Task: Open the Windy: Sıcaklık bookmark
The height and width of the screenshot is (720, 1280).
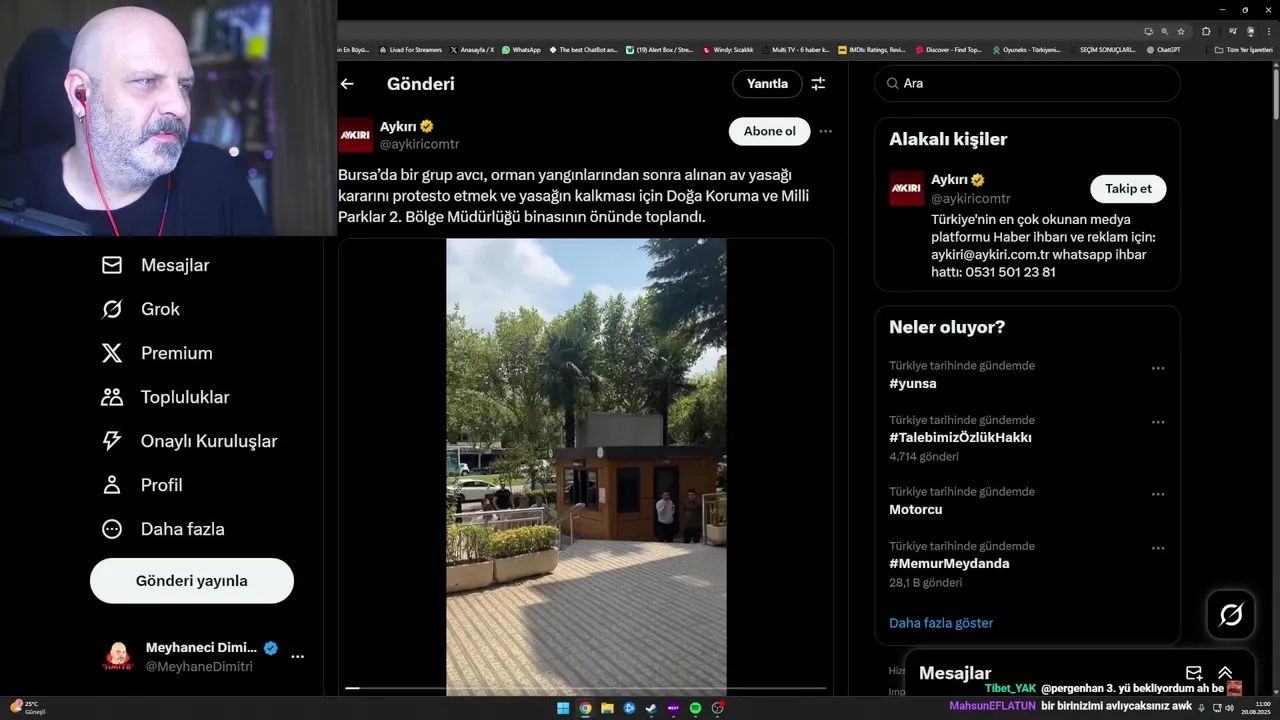Action: (x=729, y=49)
